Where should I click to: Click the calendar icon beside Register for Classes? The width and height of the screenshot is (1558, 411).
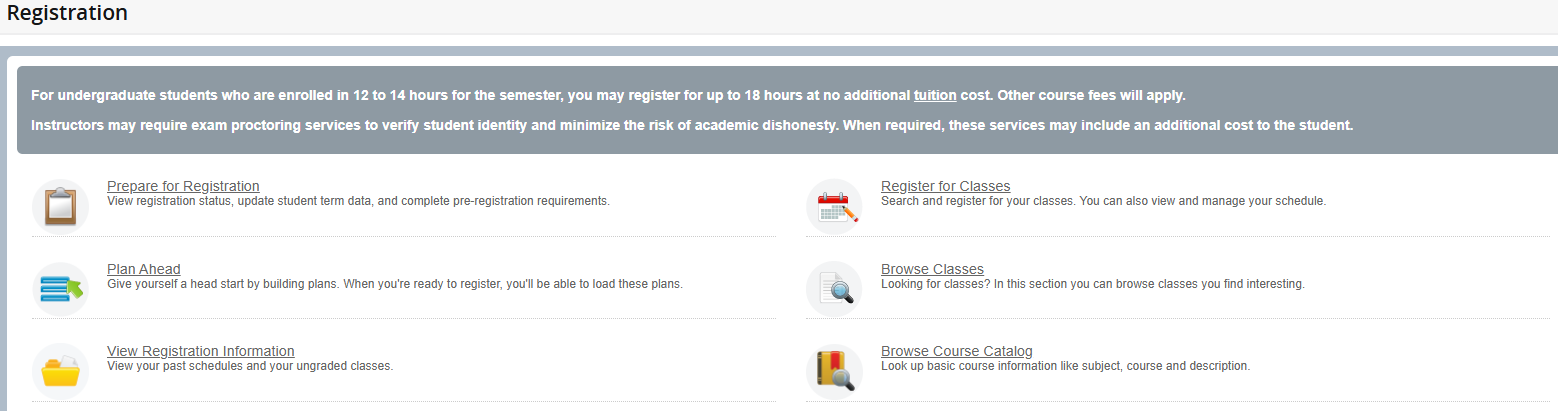(834, 206)
